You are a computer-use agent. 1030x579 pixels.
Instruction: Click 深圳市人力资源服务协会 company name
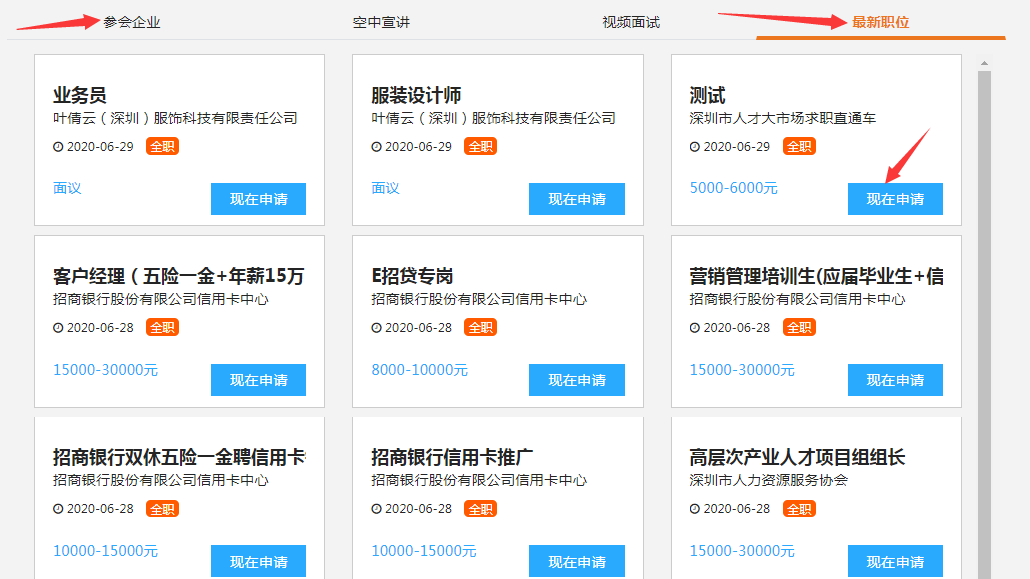[768, 480]
